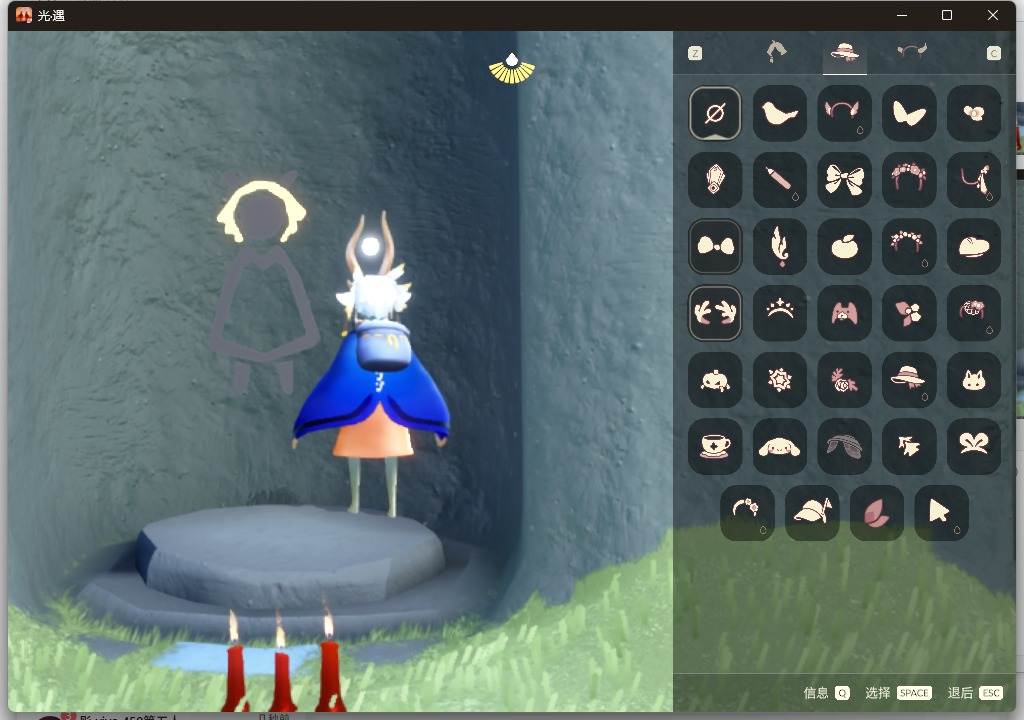
Task: Click the winged light cape energy indicator
Action: [512, 69]
